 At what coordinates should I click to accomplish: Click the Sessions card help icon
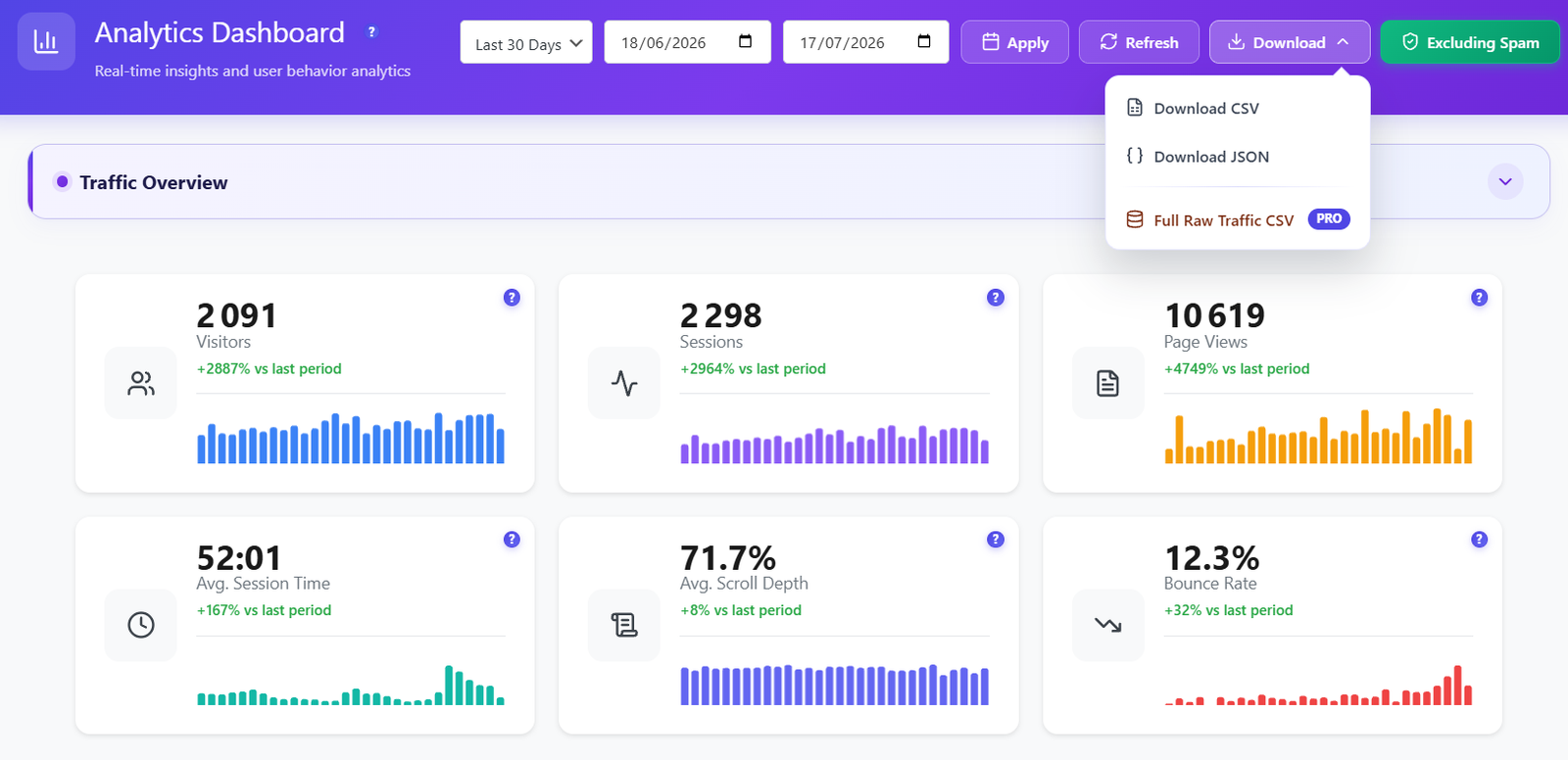(996, 298)
